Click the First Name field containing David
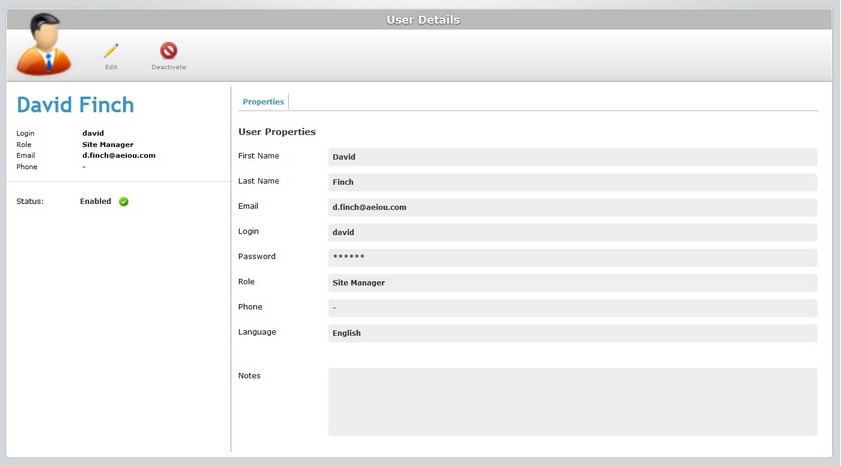The image size is (841, 466). coord(572,157)
